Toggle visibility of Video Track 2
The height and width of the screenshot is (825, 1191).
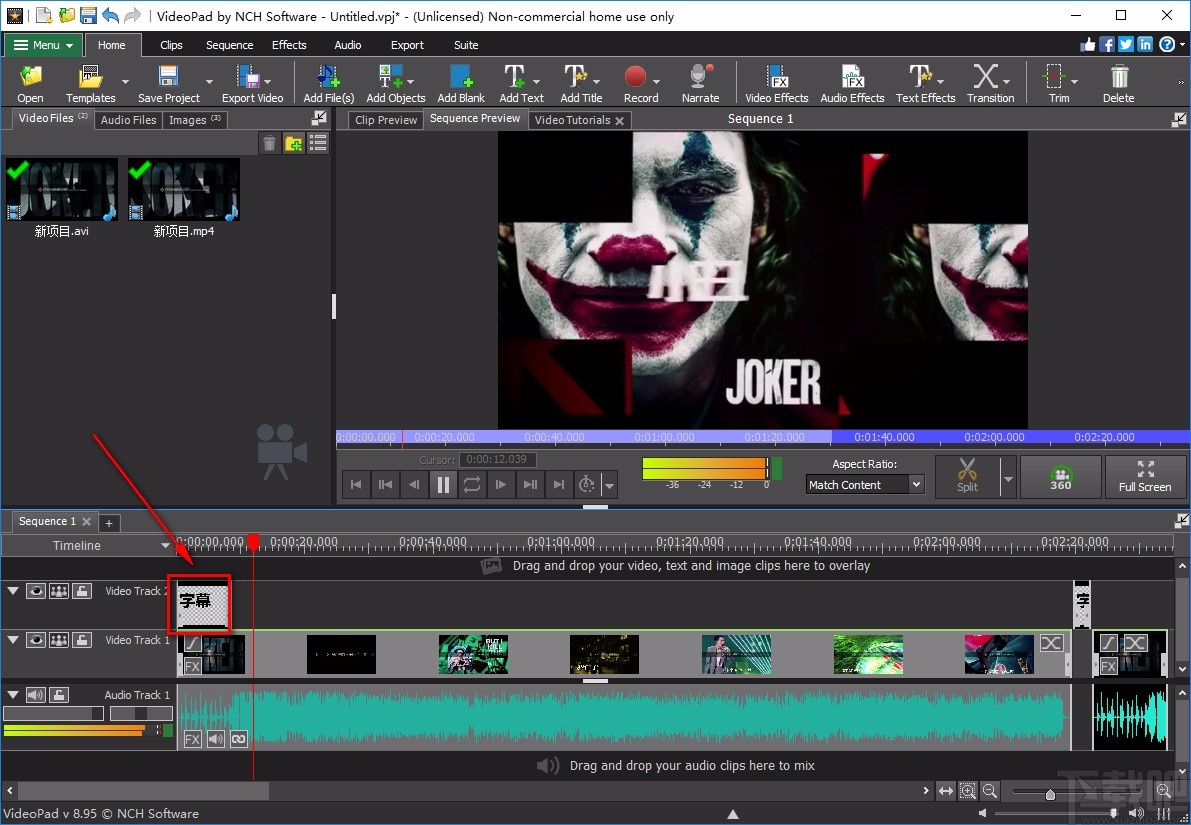tap(36, 590)
